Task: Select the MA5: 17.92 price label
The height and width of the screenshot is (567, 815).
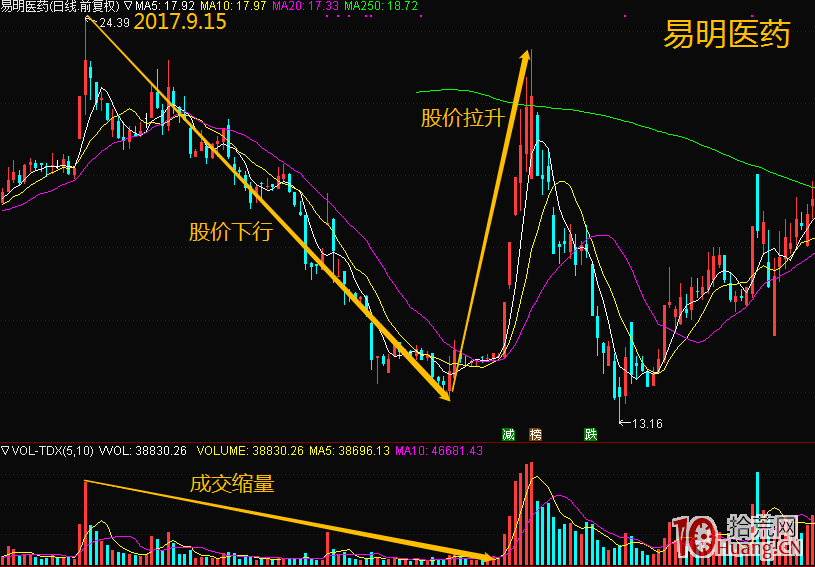Action: pos(165,6)
